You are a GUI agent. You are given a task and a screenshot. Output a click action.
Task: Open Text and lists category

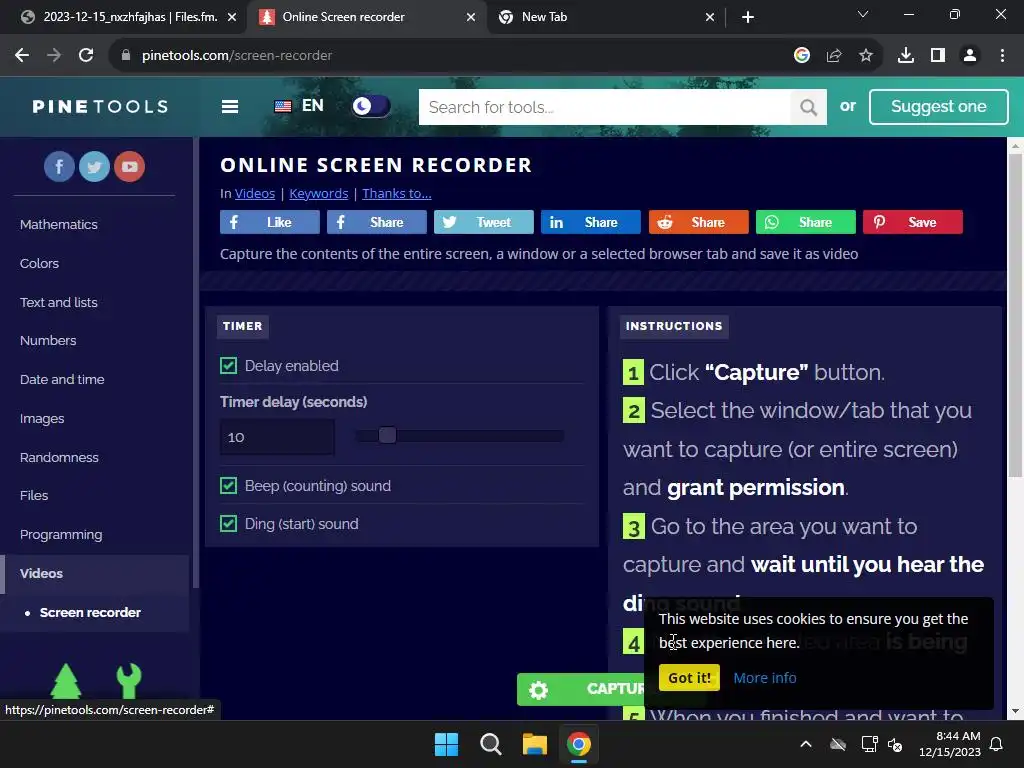(x=59, y=302)
